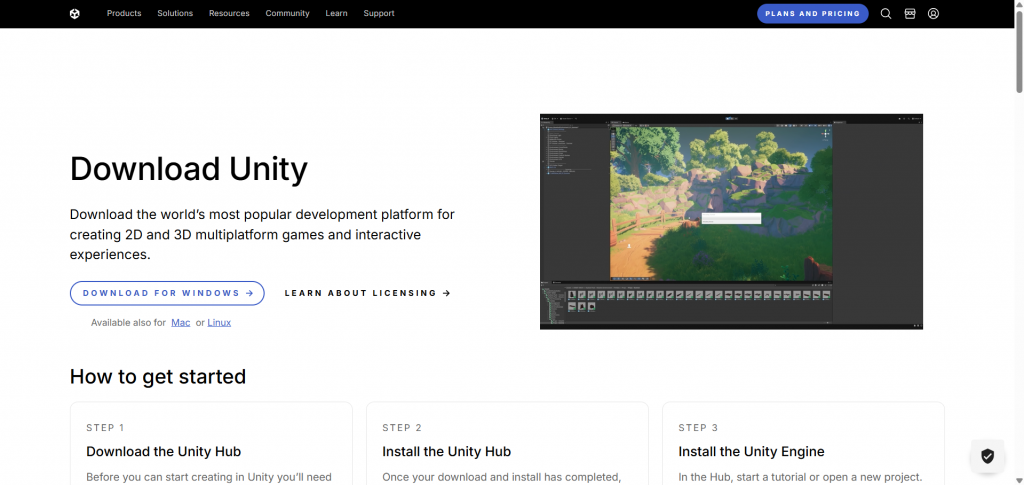The height and width of the screenshot is (485, 1024).
Task: Click Download for Windows button
Action: pos(167,293)
